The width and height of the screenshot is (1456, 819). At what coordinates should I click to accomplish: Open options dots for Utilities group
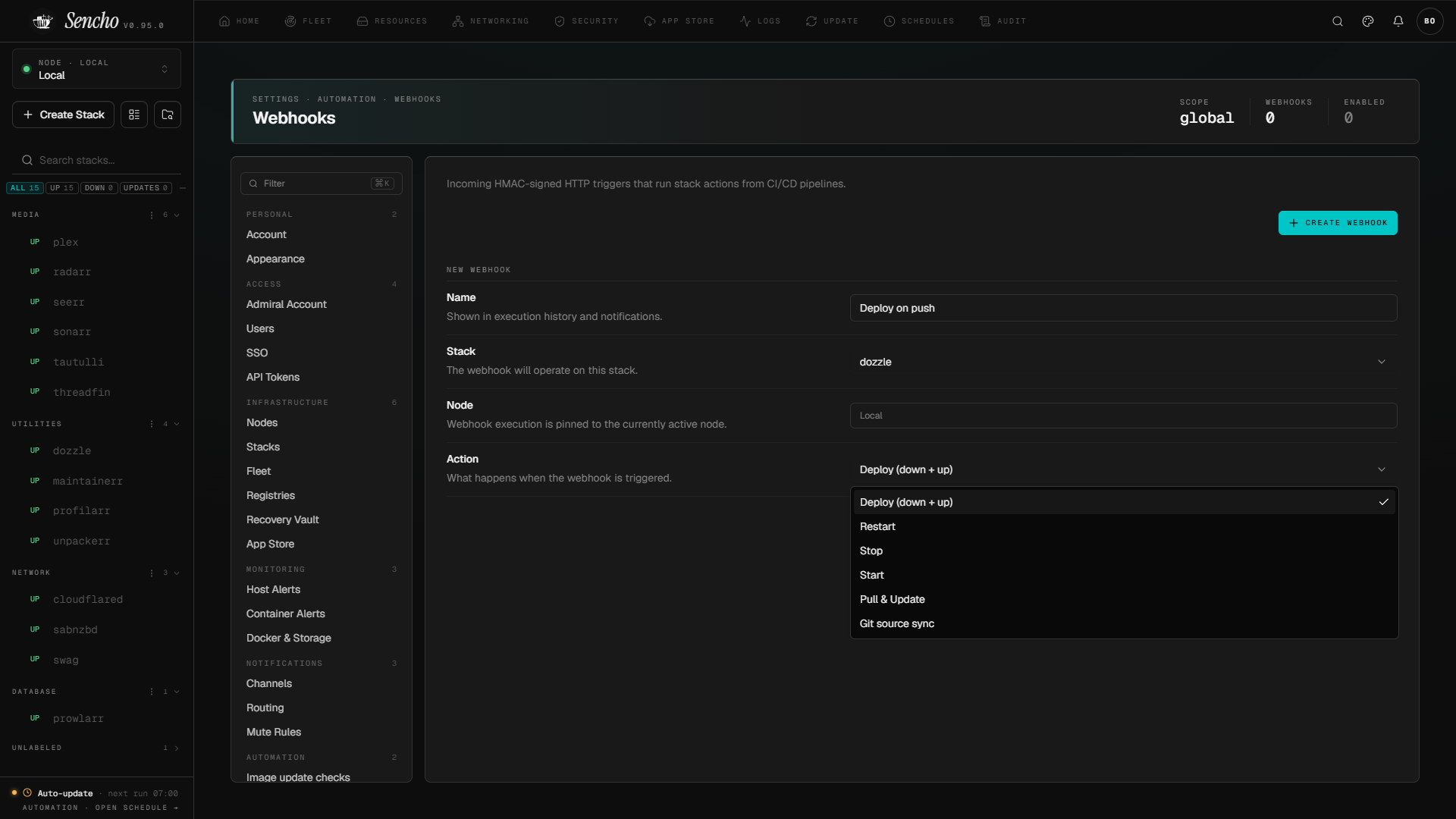(x=152, y=424)
